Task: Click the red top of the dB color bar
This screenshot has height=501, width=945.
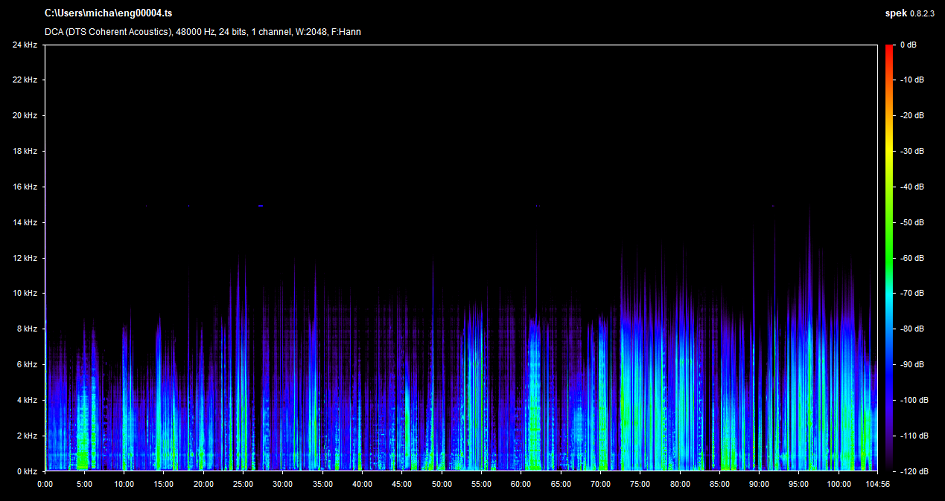Action: (x=888, y=49)
